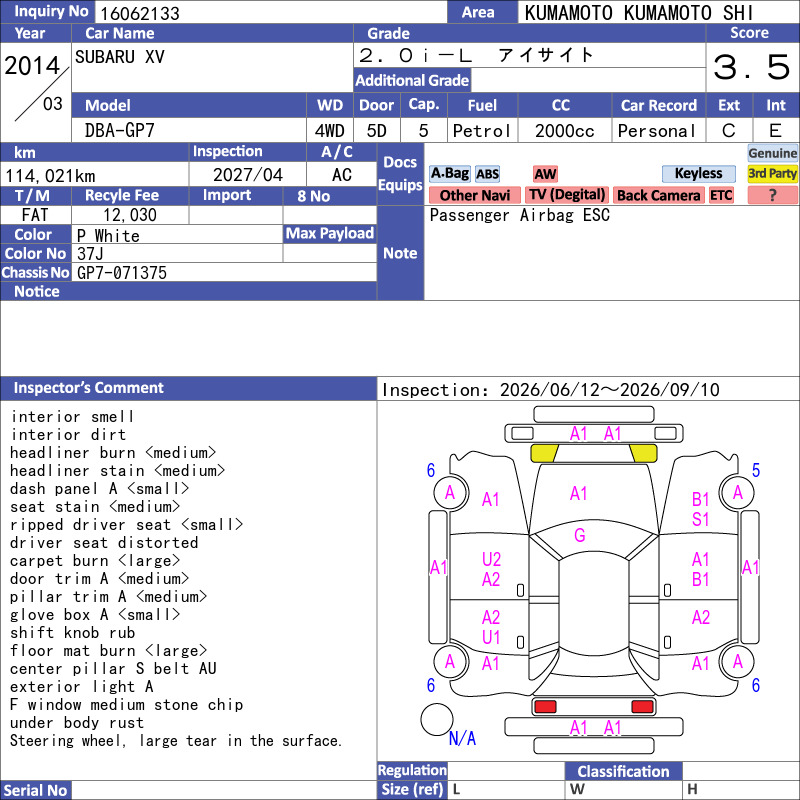Click the spare tire circle marked N/A
800x800 pixels.
pos(437,719)
